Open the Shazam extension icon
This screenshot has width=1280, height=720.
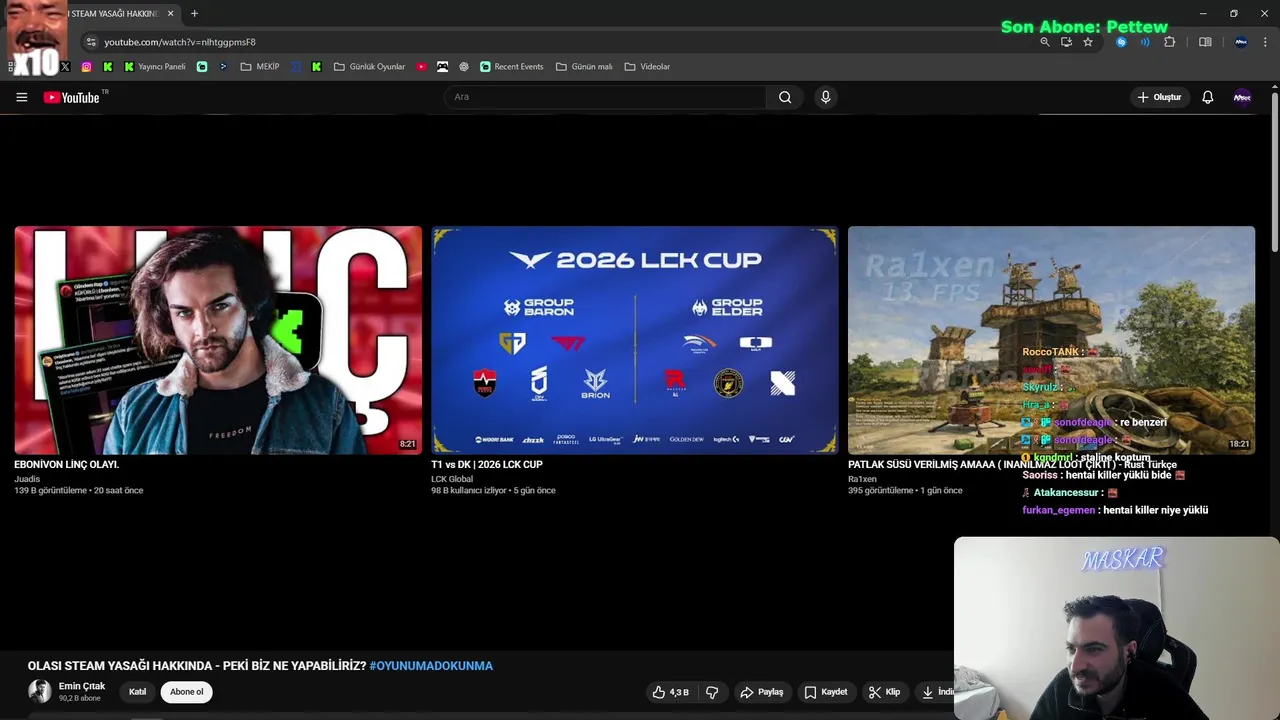pos(1121,42)
